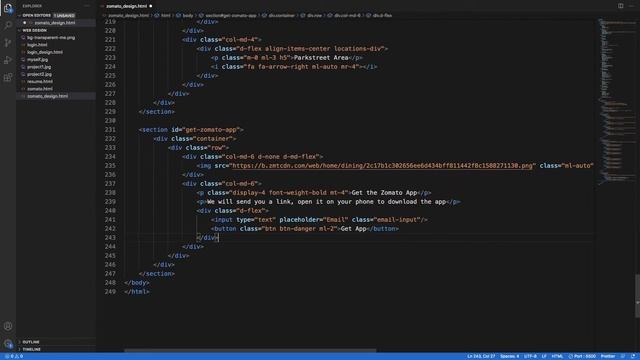The width and height of the screenshot is (640, 360).
Task: Place cursor on 'Parkstreet Area' text
Action: [321, 58]
